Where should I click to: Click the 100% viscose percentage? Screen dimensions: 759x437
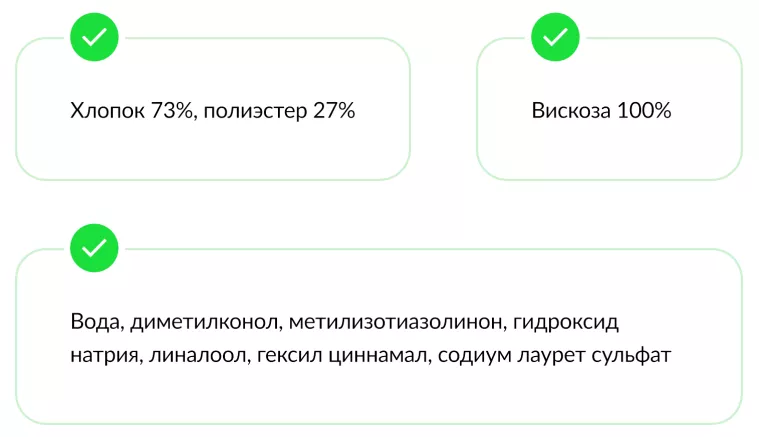643,111
